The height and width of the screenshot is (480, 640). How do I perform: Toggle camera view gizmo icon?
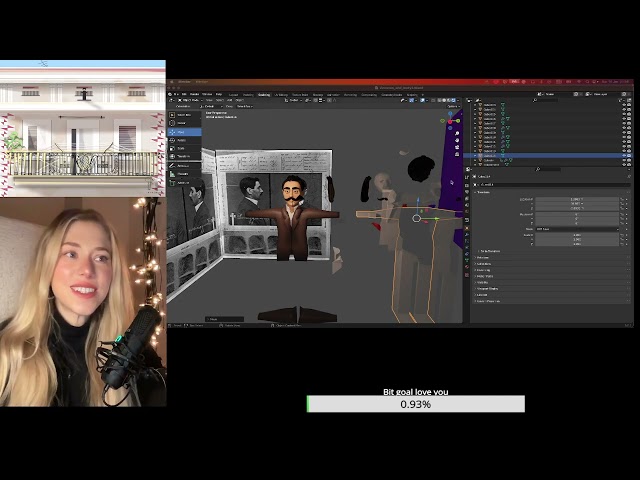pos(457,147)
